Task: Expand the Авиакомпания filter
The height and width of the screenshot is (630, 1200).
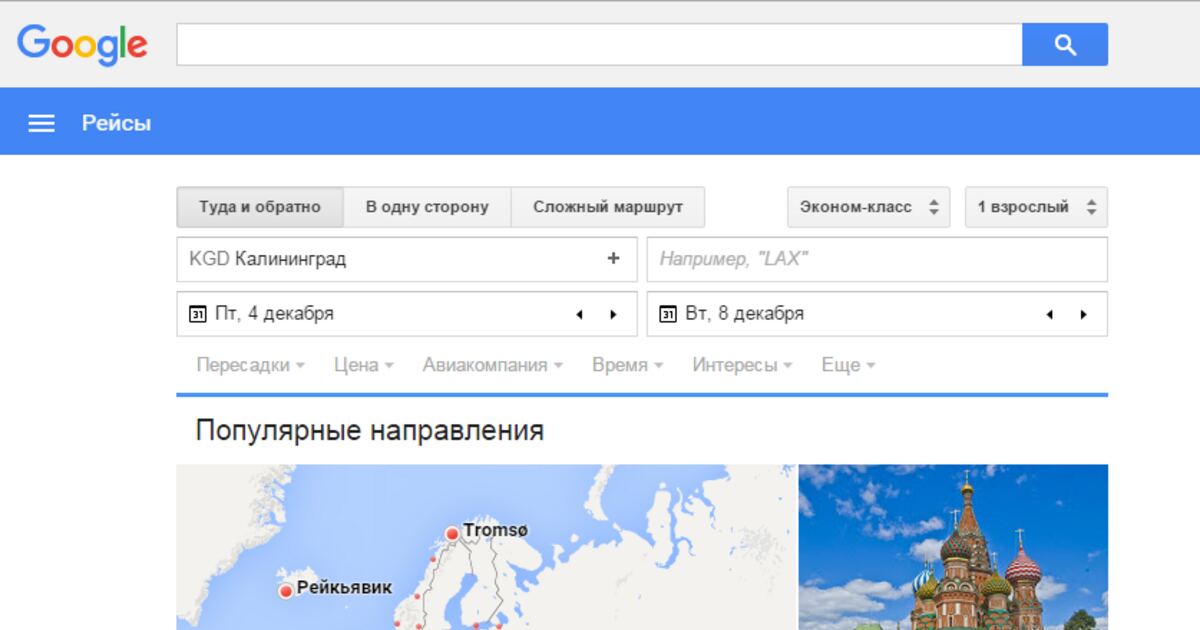Action: (x=492, y=365)
